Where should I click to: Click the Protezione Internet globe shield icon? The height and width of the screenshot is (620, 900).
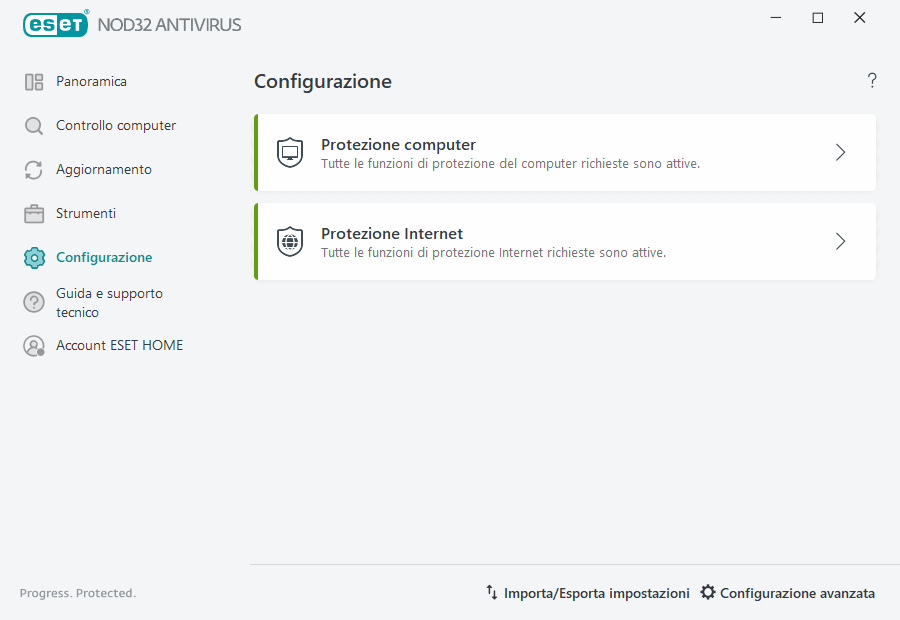[x=289, y=241]
